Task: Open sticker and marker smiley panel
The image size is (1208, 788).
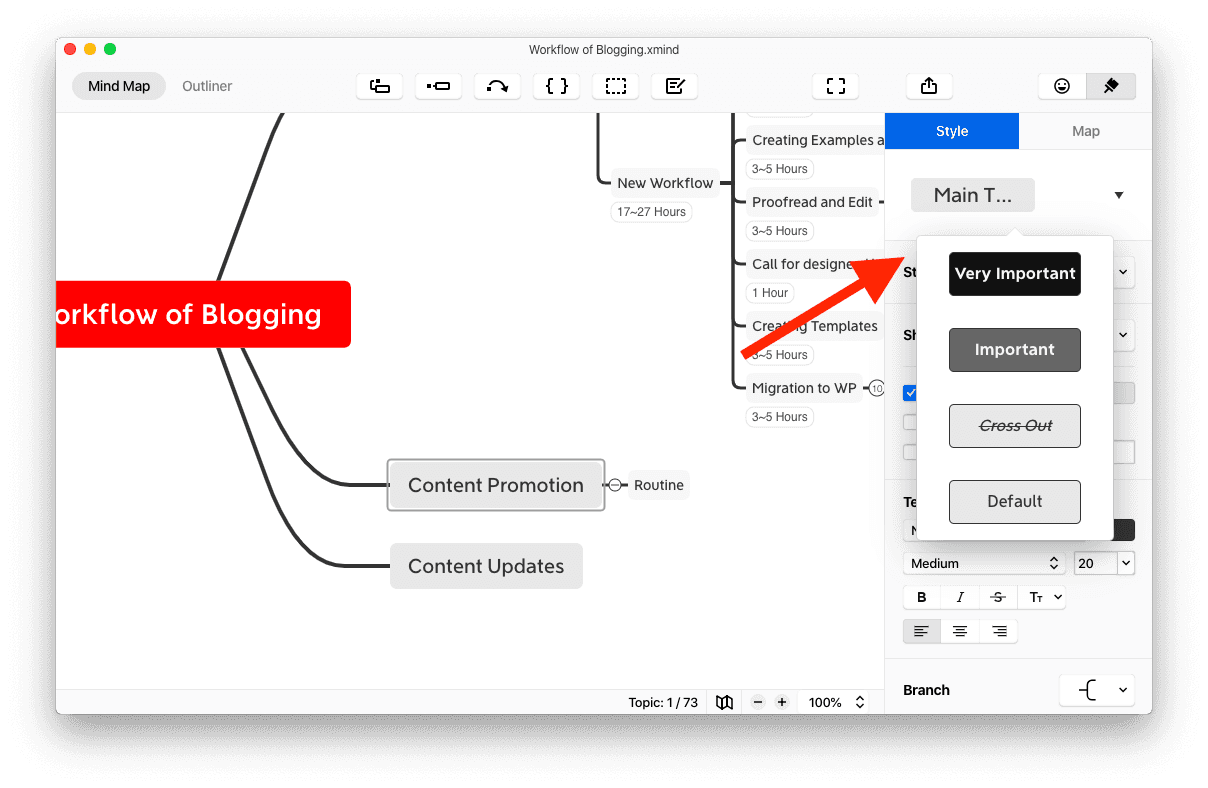Action: coord(1062,86)
